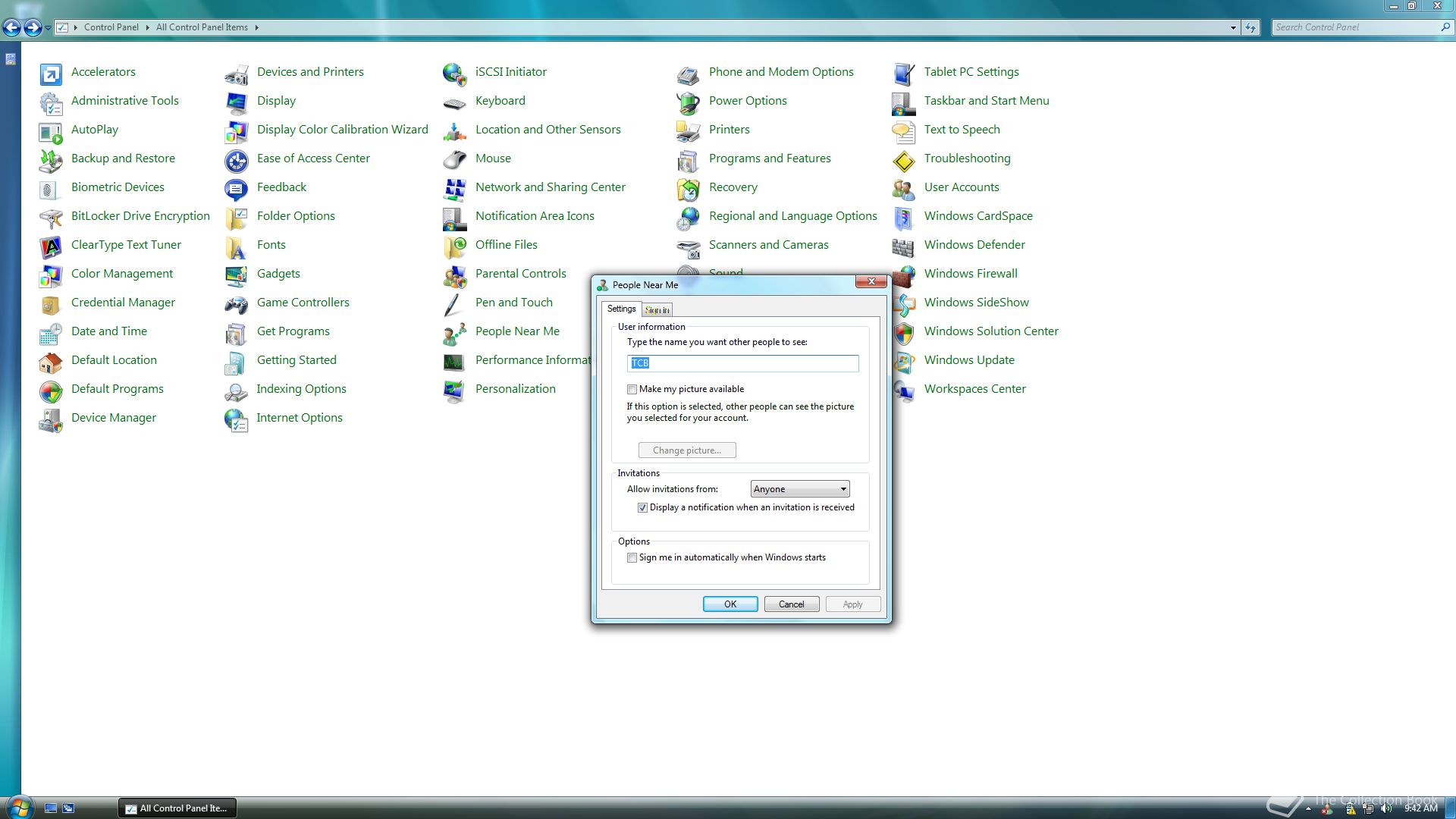Open the Recovery icon
Screen dimensions: 1456x819
tap(688, 189)
